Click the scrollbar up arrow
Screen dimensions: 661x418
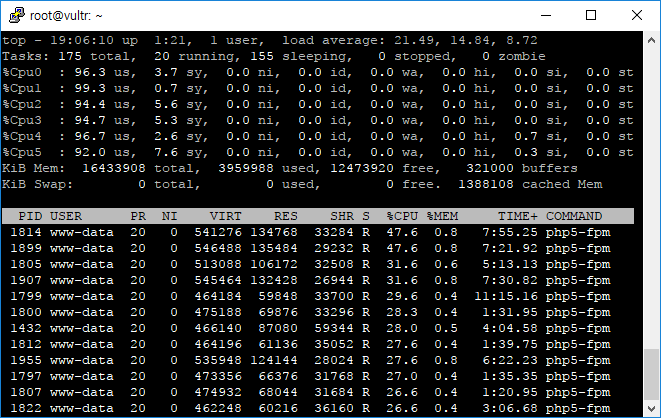click(651, 39)
